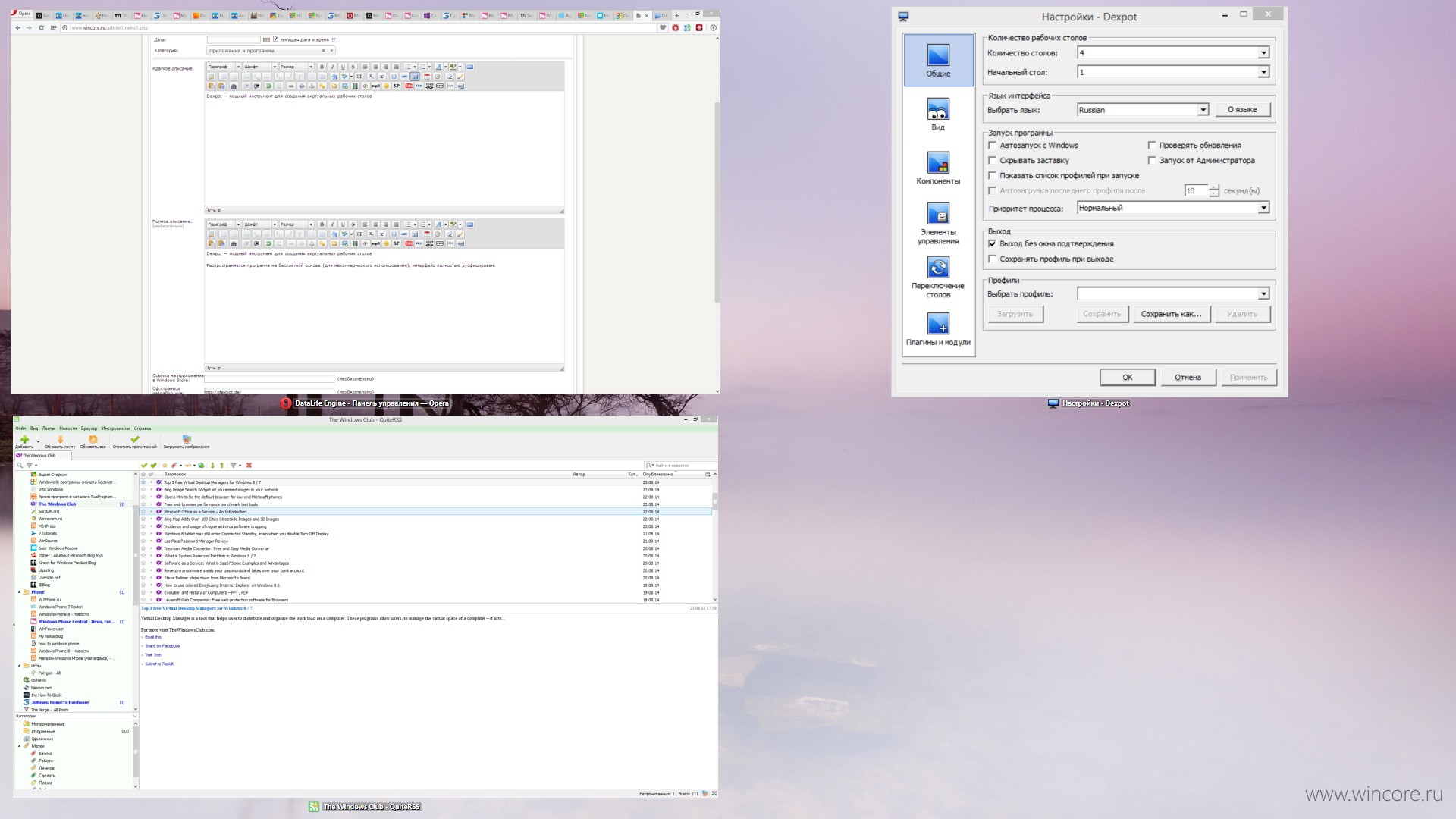
Task: Click Share on Facebook link in QuiteRSS article
Action: pos(162,646)
